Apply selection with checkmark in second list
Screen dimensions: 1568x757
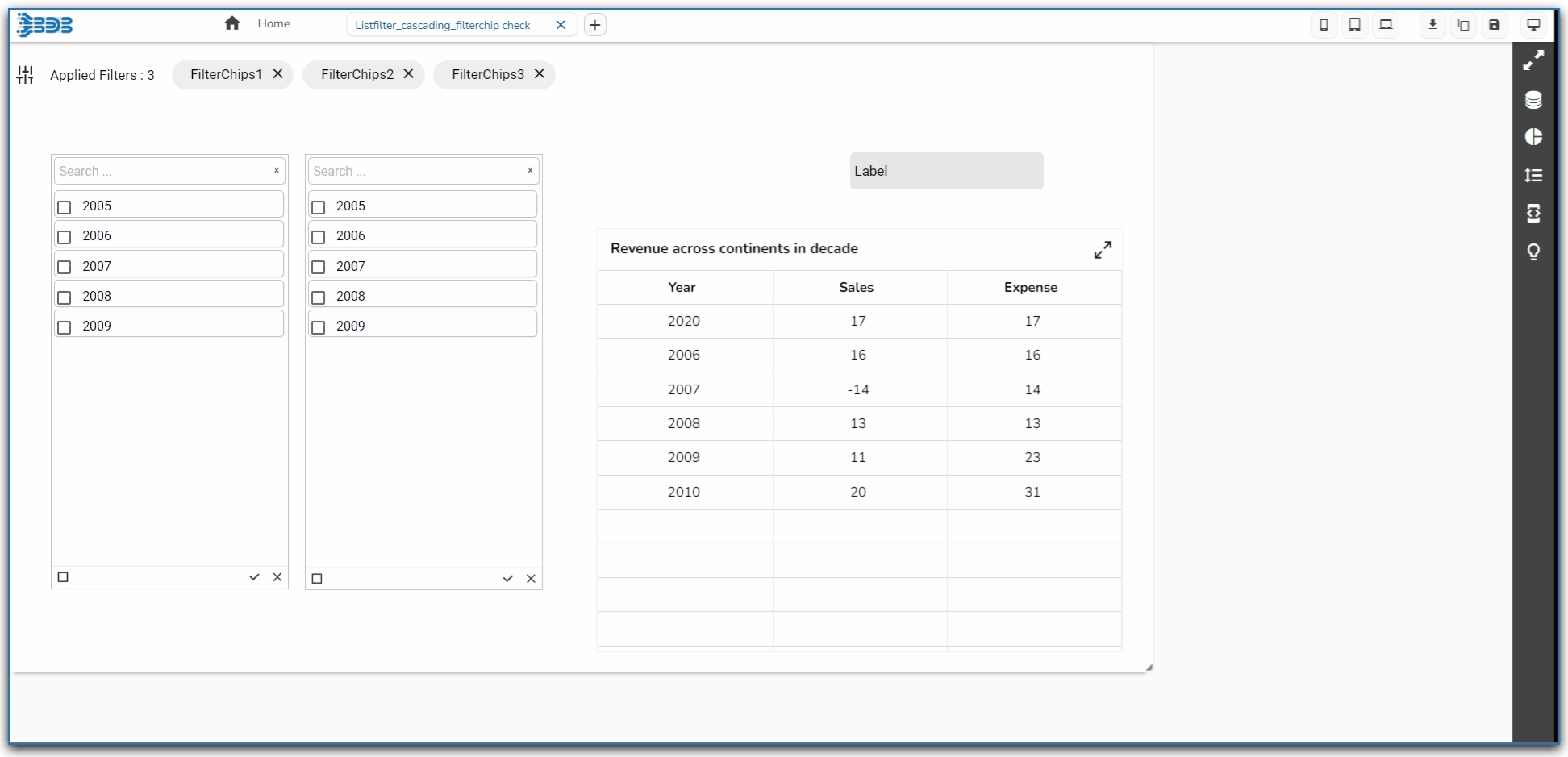point(508,579)
